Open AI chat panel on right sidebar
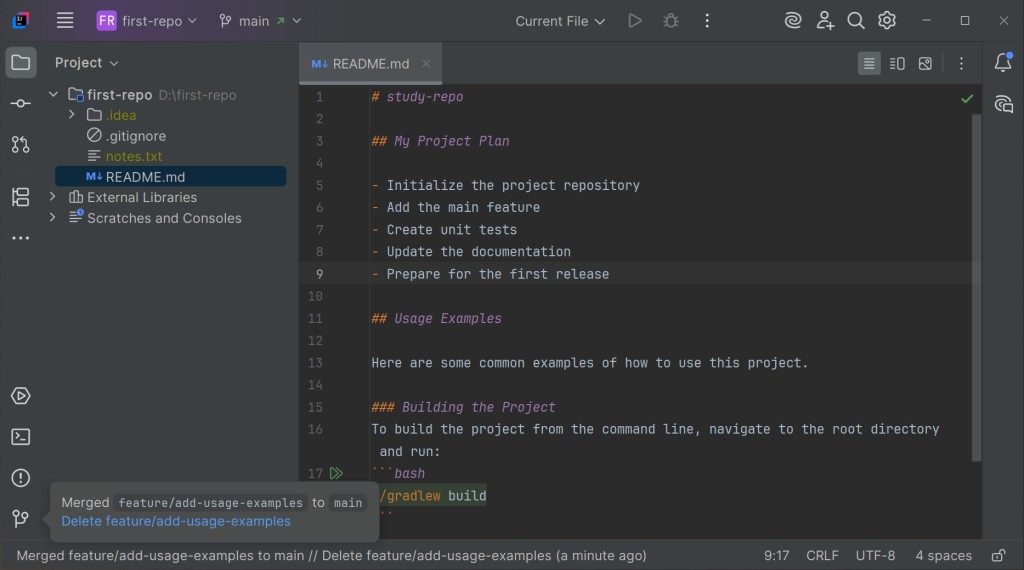This screenshot has width=1024, height=570. click(x=1003, y=104)
